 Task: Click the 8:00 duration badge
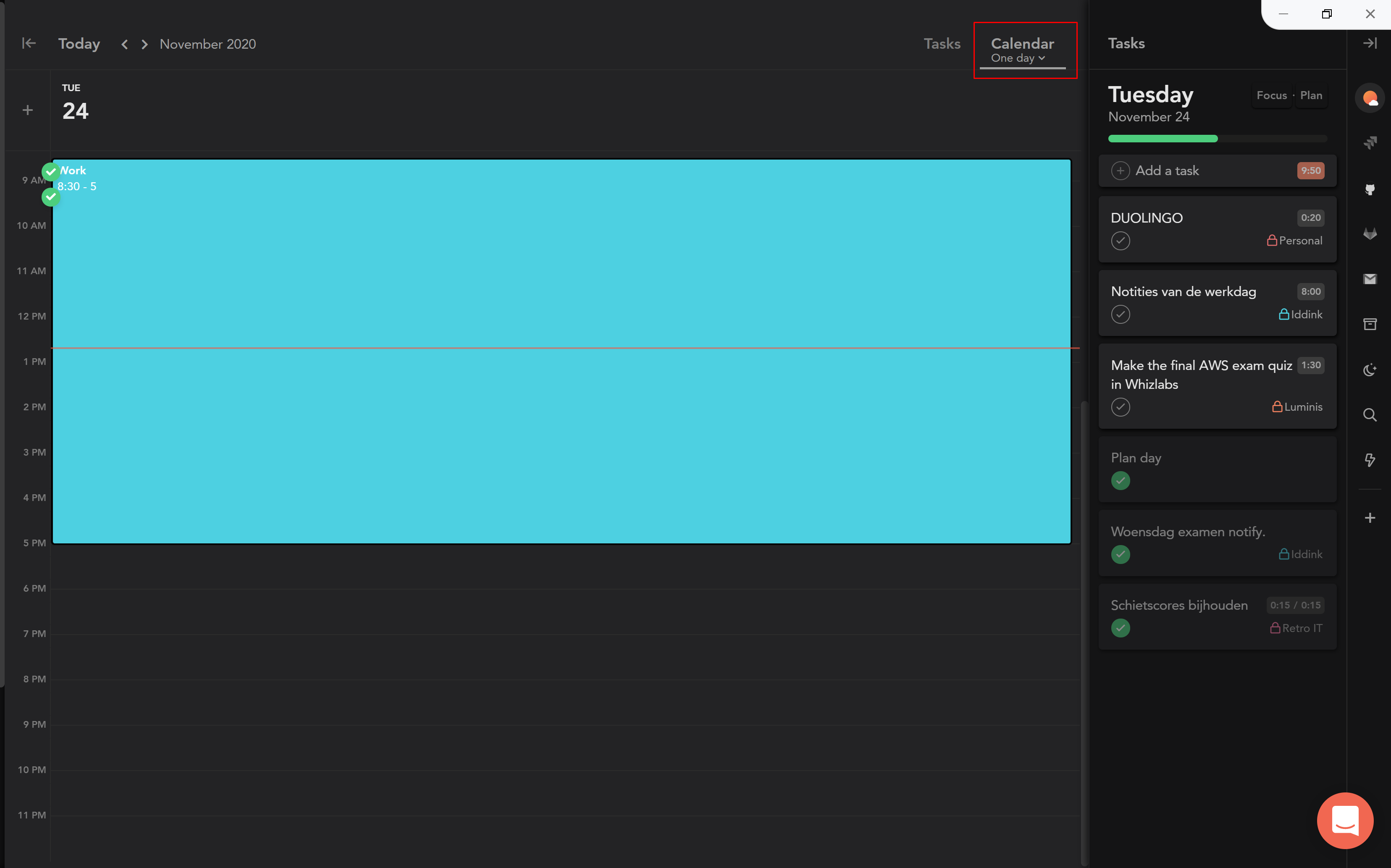click(x=1311, y=291)
